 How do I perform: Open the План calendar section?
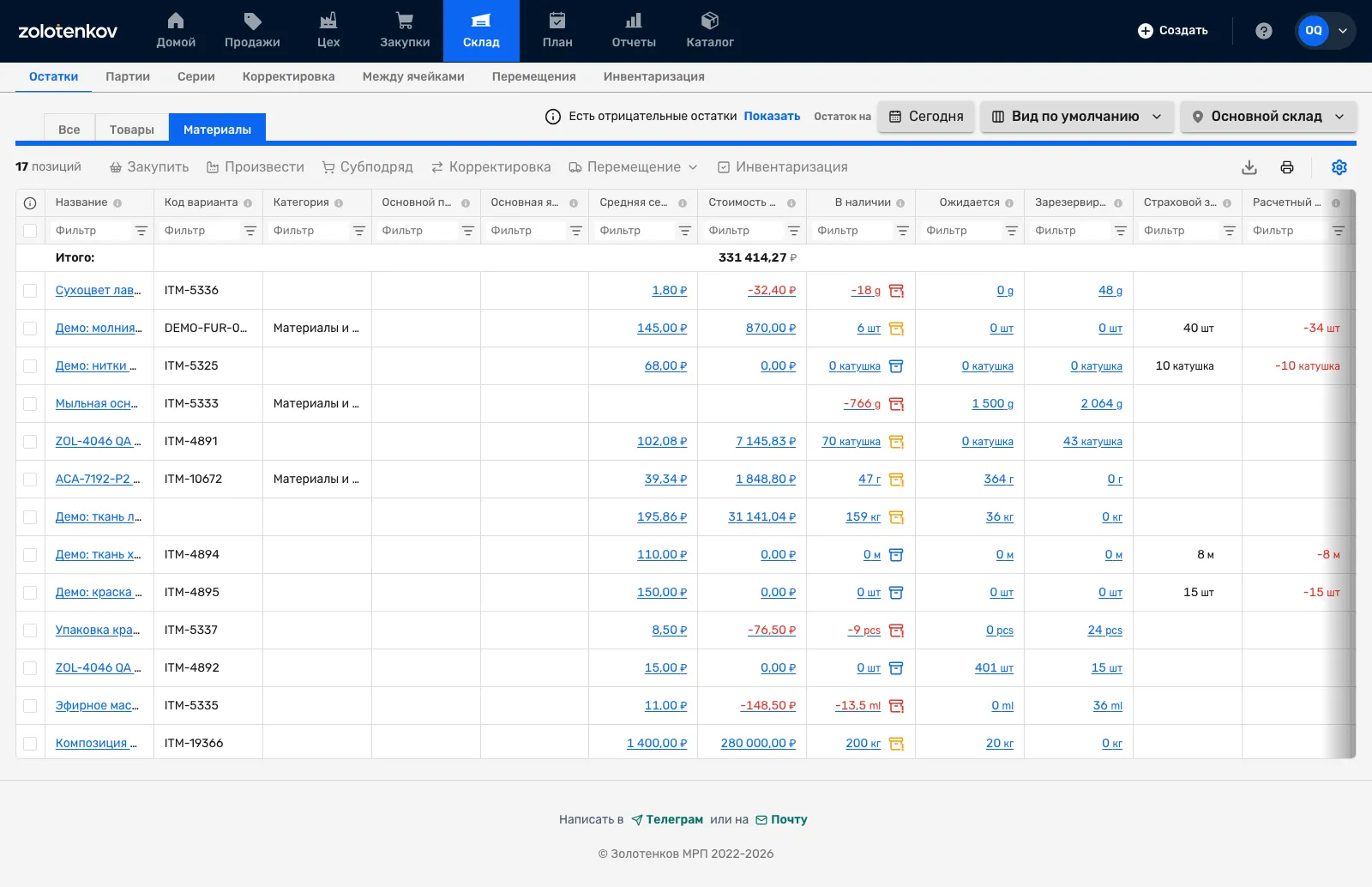pyautogui.click(x=557, y=31)
